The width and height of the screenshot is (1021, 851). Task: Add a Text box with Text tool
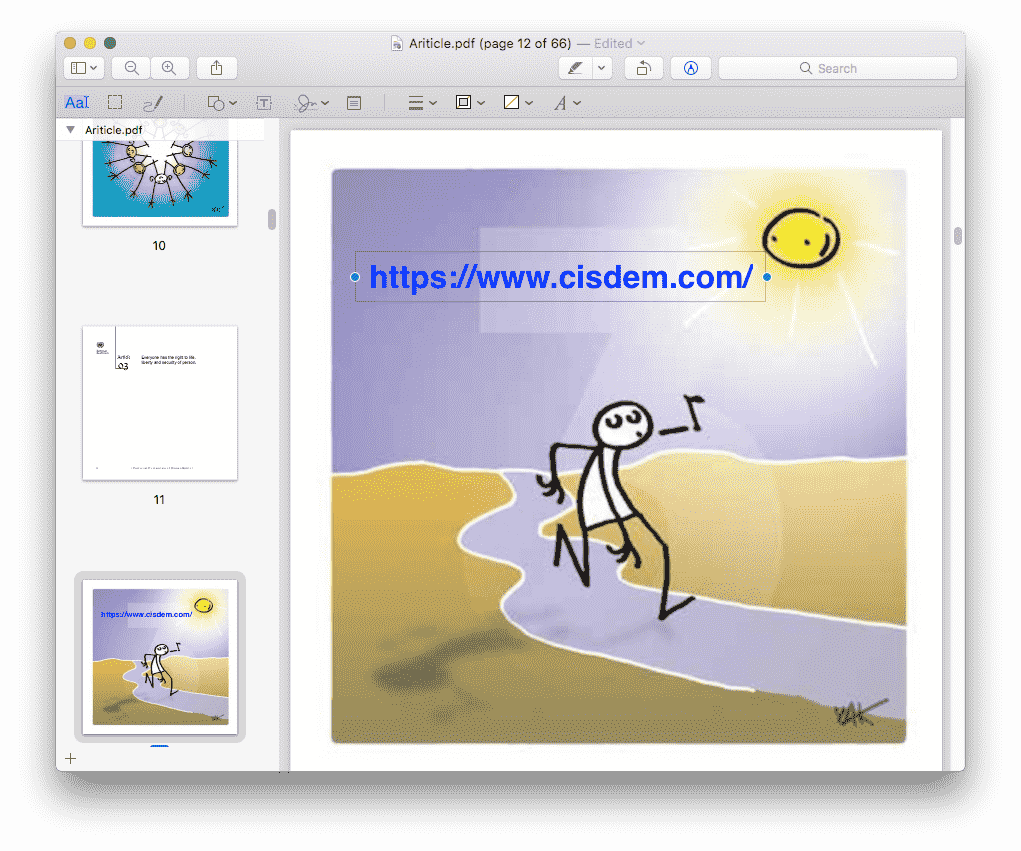click(x=264, y=103)
